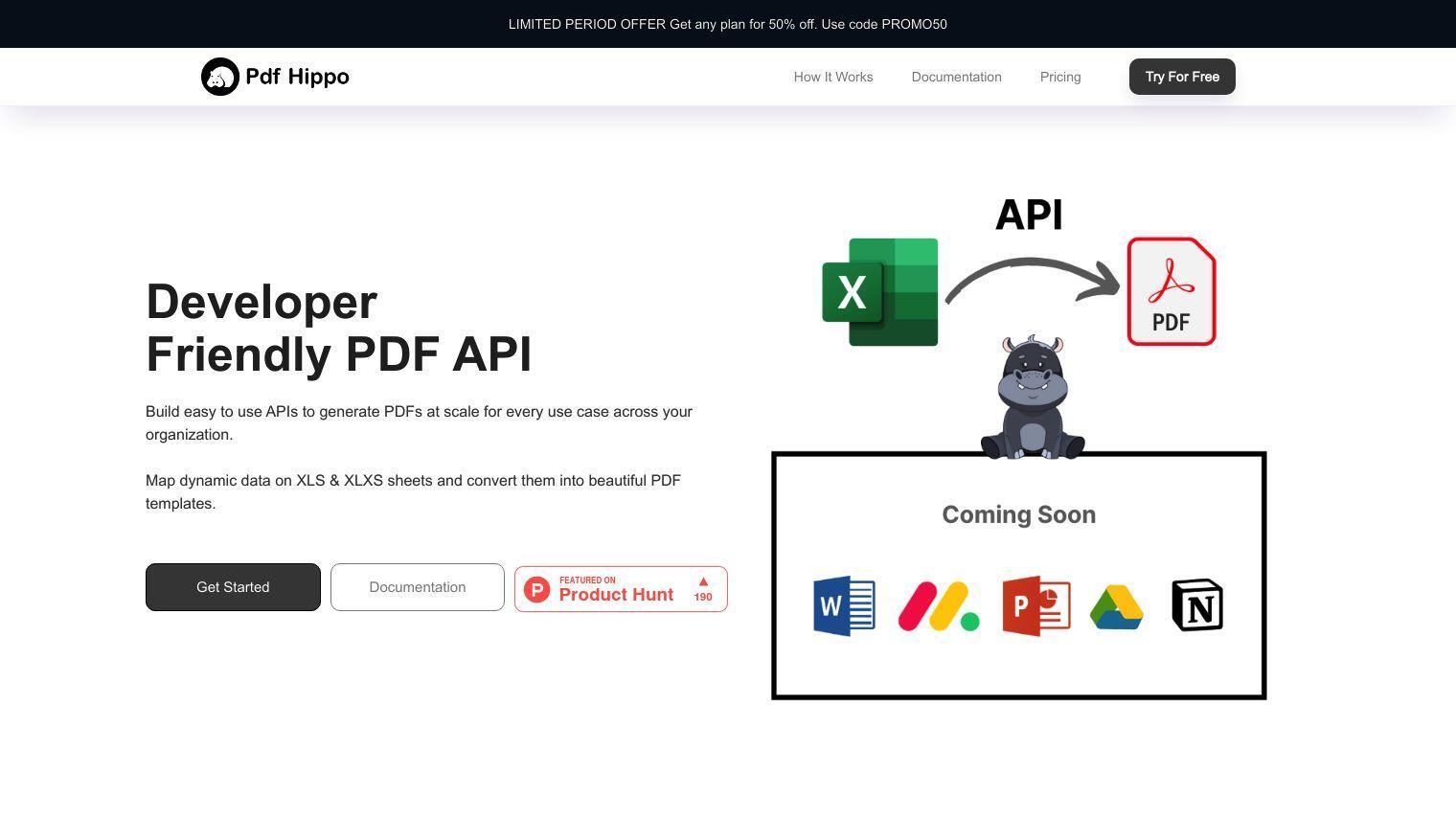Click the Pdf Hippo logo icon
1456x819 pixels.
[220, 77]
